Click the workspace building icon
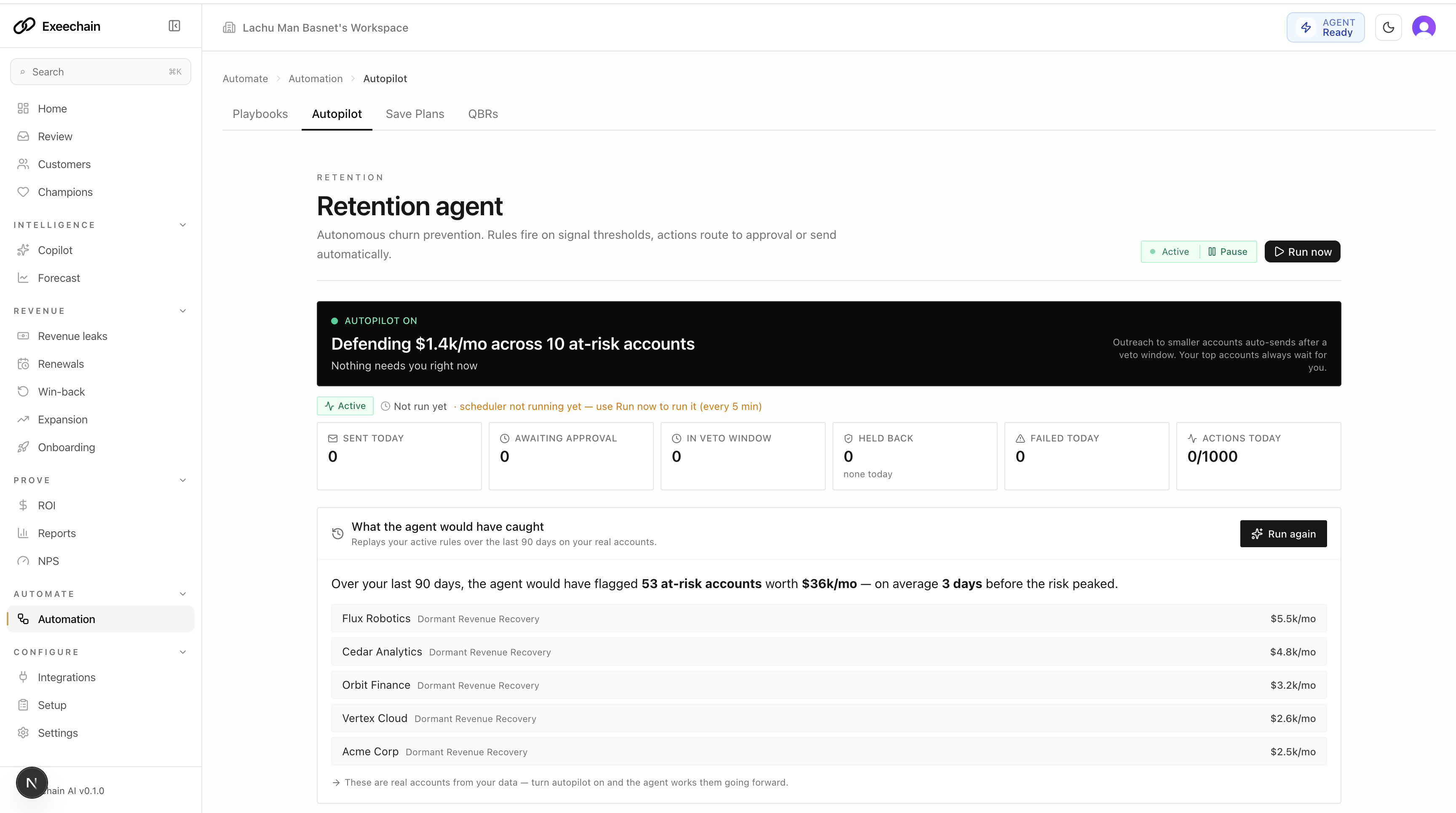Viewport: 1456px width, 813px height. pos(229,28)
